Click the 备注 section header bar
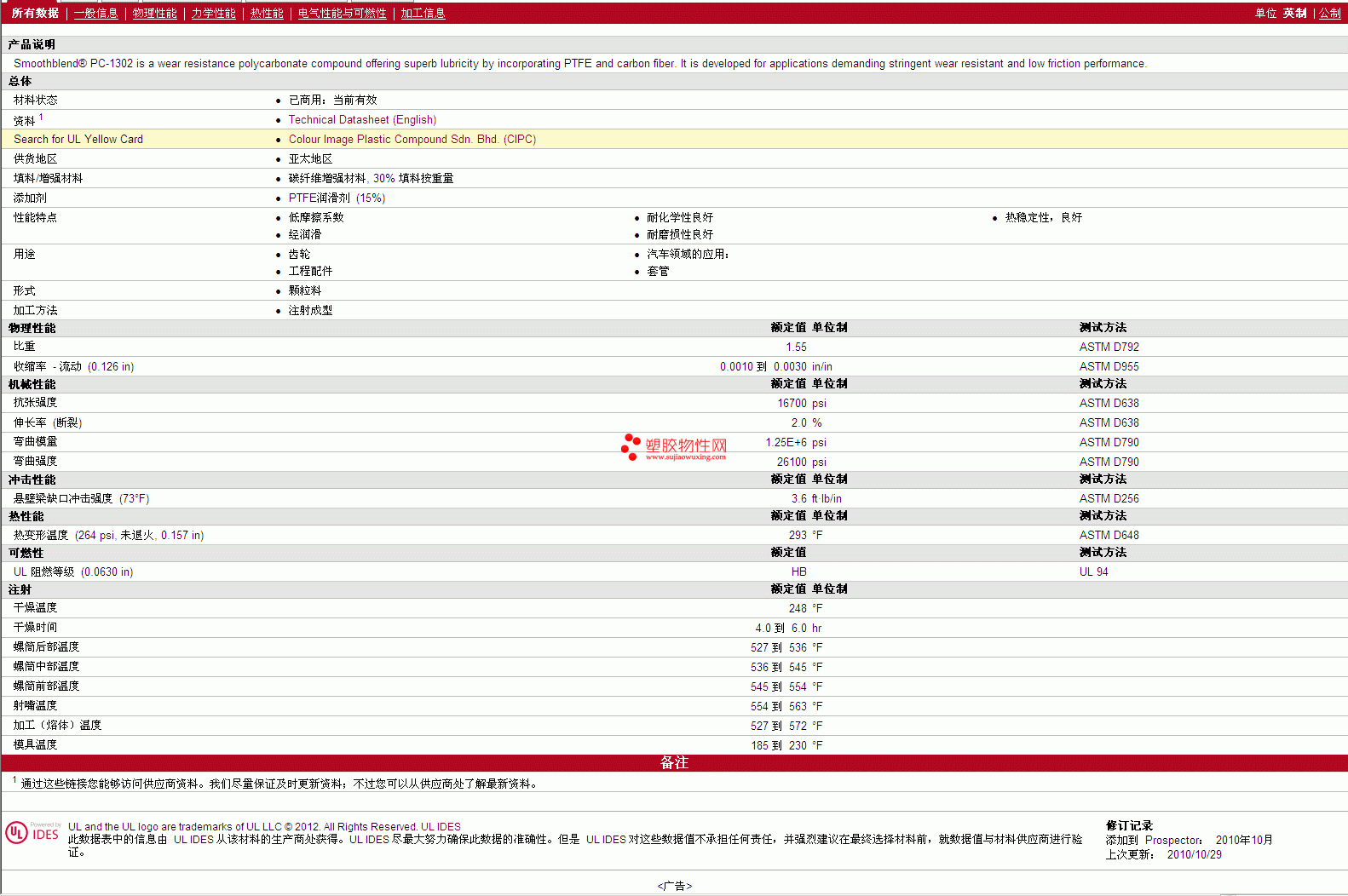The image size is (1348, 896). pos(674,763)
